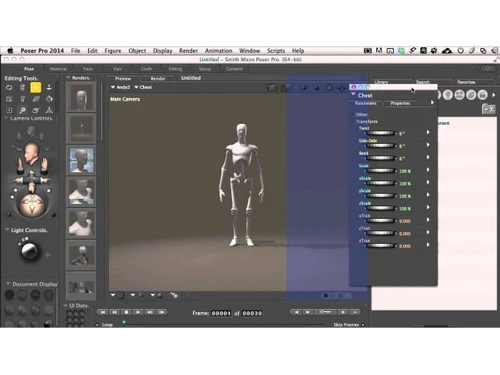Click the Twist parameter dial

pos(380,133)
